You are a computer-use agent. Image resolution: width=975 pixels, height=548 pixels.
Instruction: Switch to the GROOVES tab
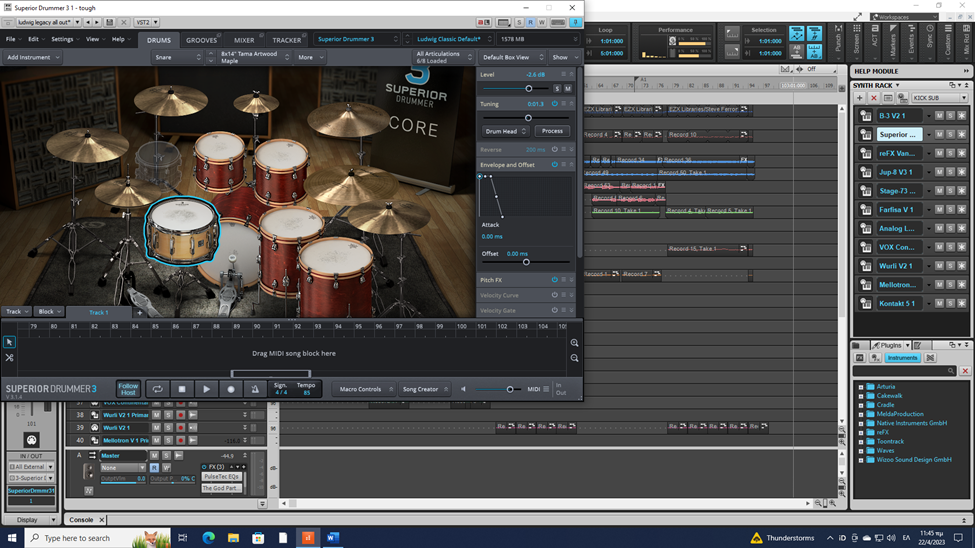[x=201, y=40]
